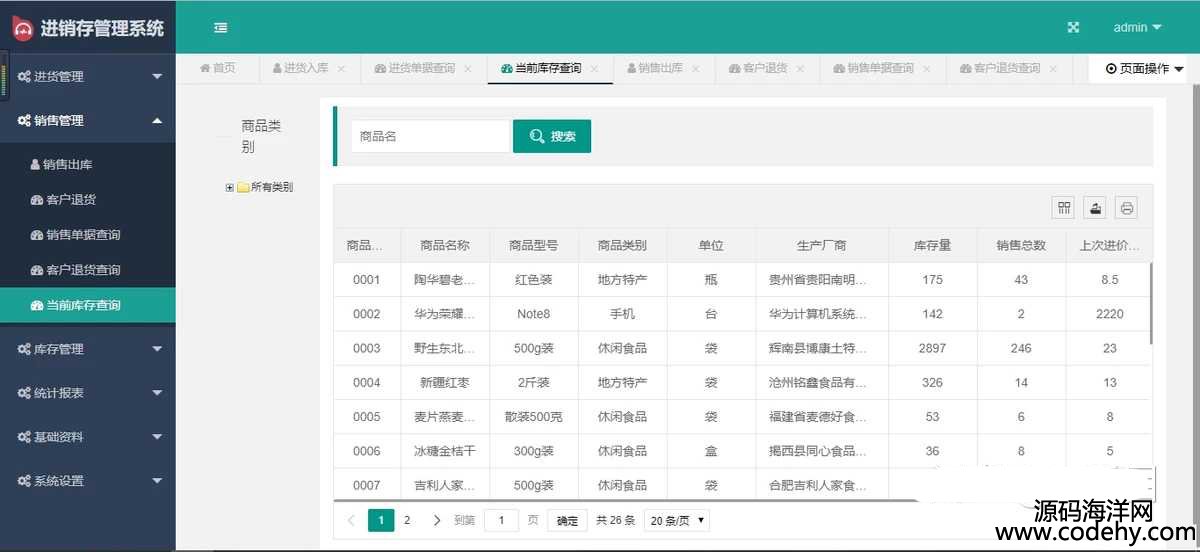Click the 库存量 column header
1200x552 pixels.
(932, 245)
